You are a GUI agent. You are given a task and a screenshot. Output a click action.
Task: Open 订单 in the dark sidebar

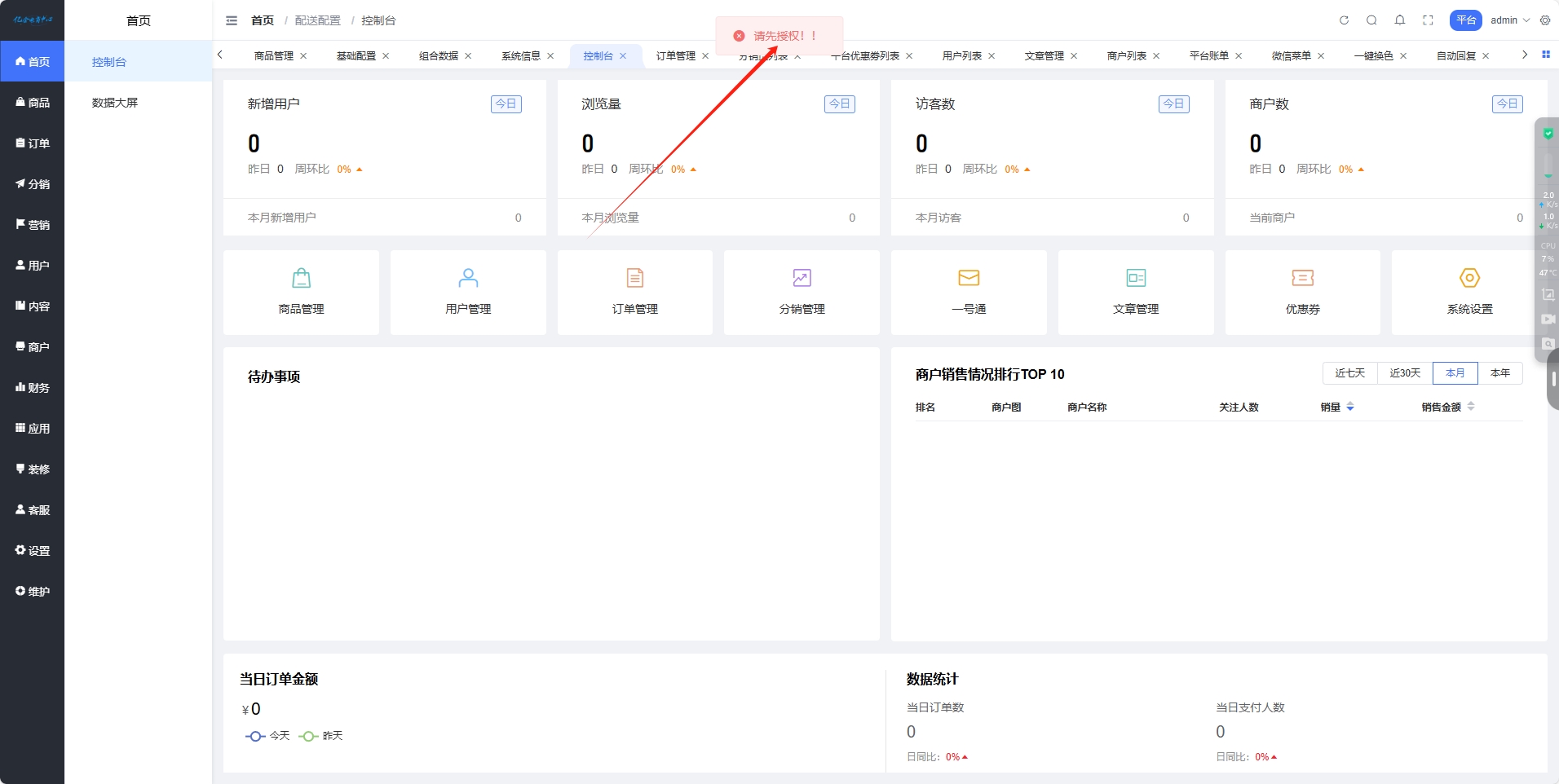click(33, 143)
